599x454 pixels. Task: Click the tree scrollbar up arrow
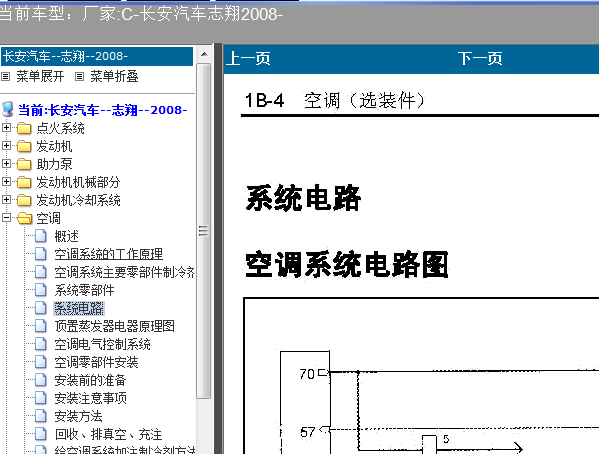click(204, 54)
